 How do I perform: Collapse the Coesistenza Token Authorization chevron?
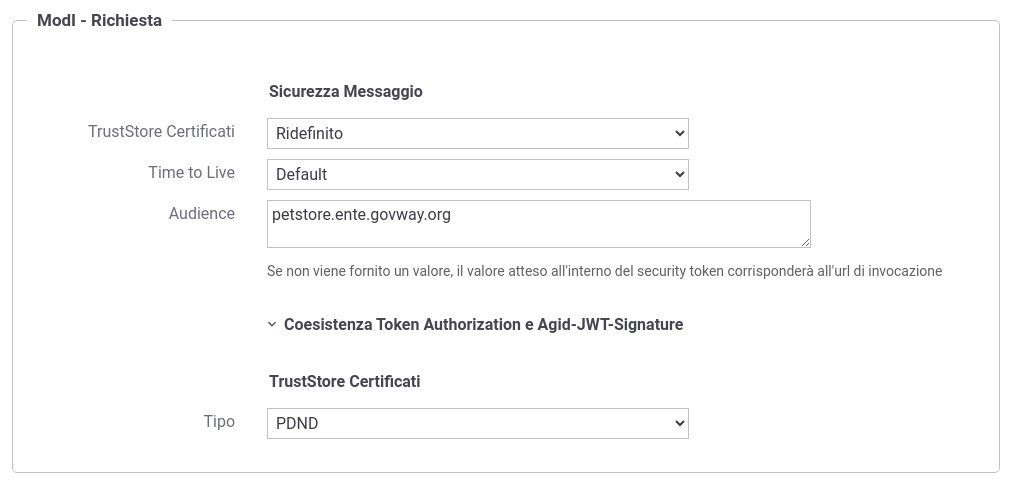click(272, 324)
